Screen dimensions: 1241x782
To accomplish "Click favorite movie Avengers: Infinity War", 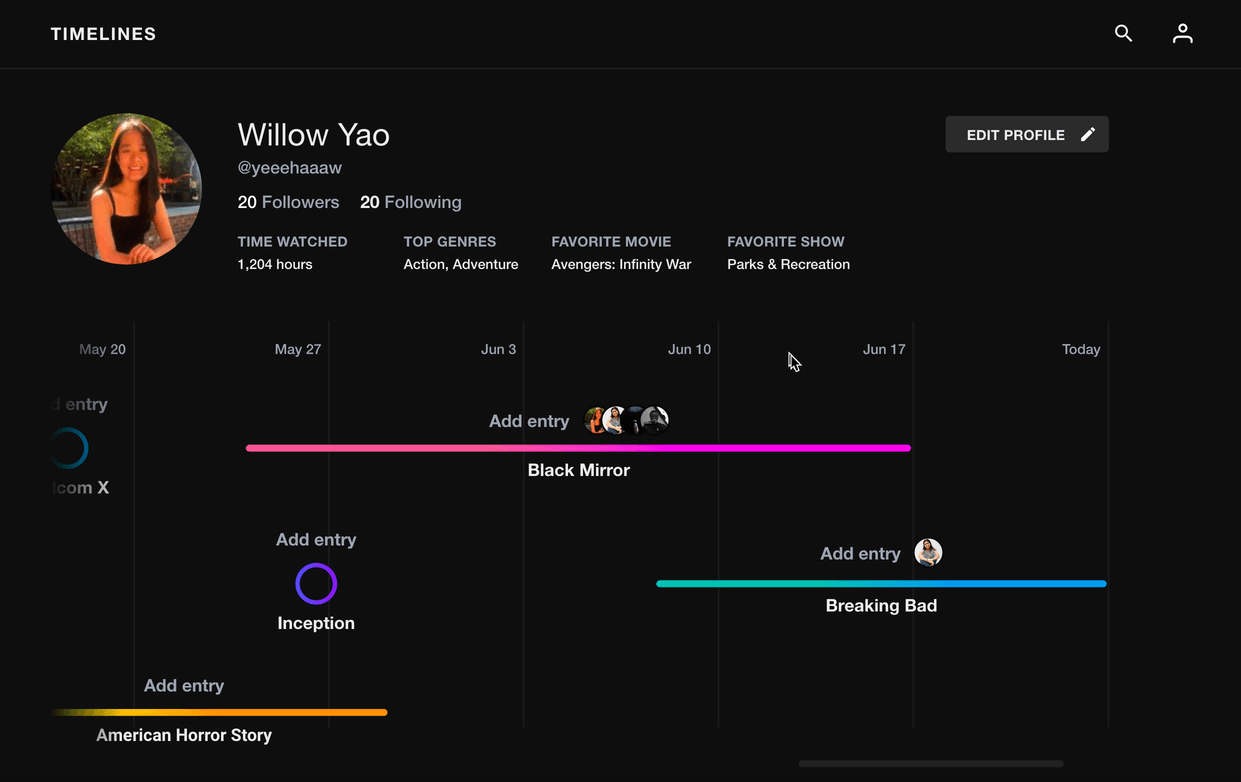I will click(x=621, y=265).
